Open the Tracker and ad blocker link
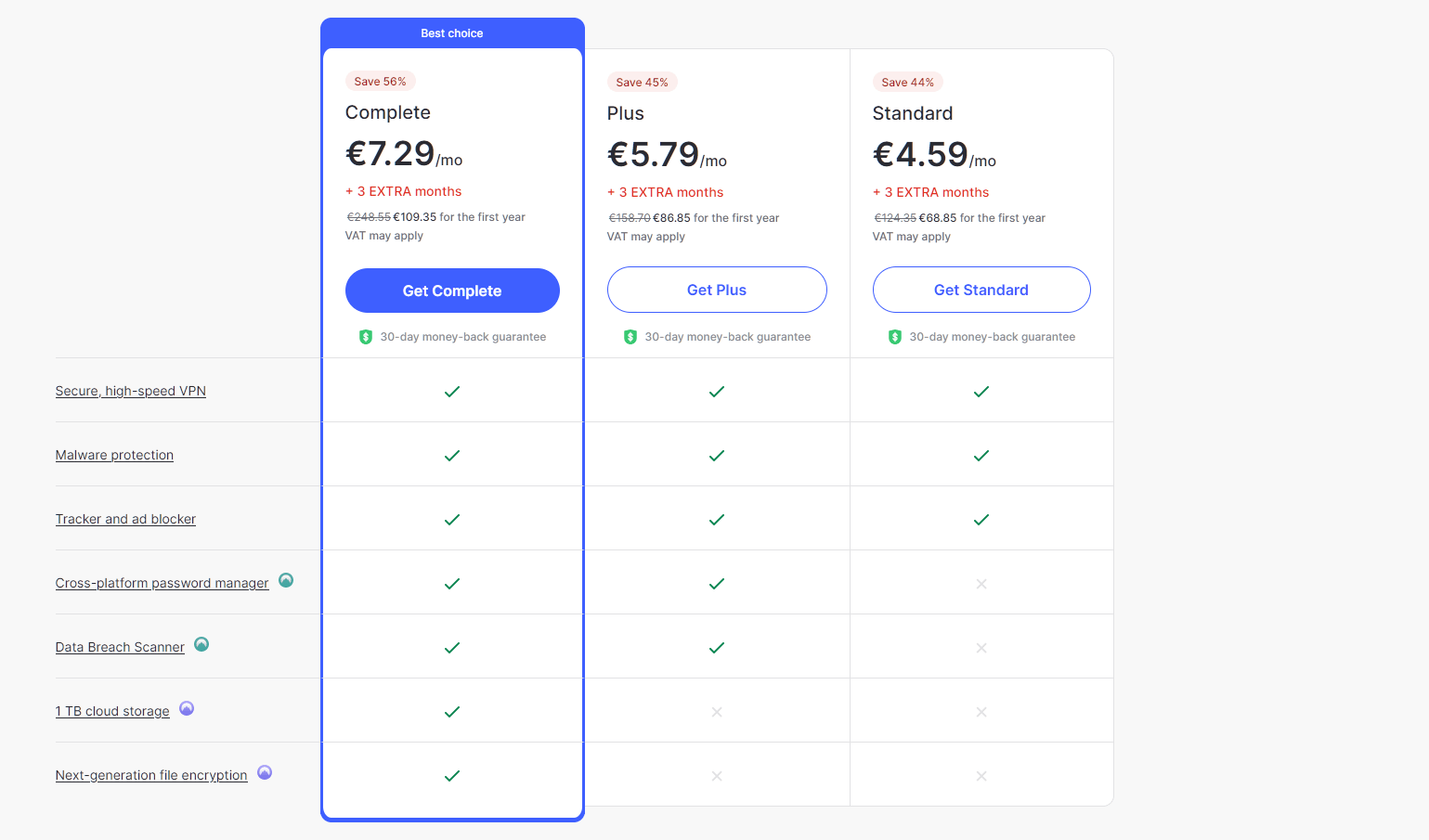Image resolution: width=1429 pixels, height=840 pixels. 125,519
